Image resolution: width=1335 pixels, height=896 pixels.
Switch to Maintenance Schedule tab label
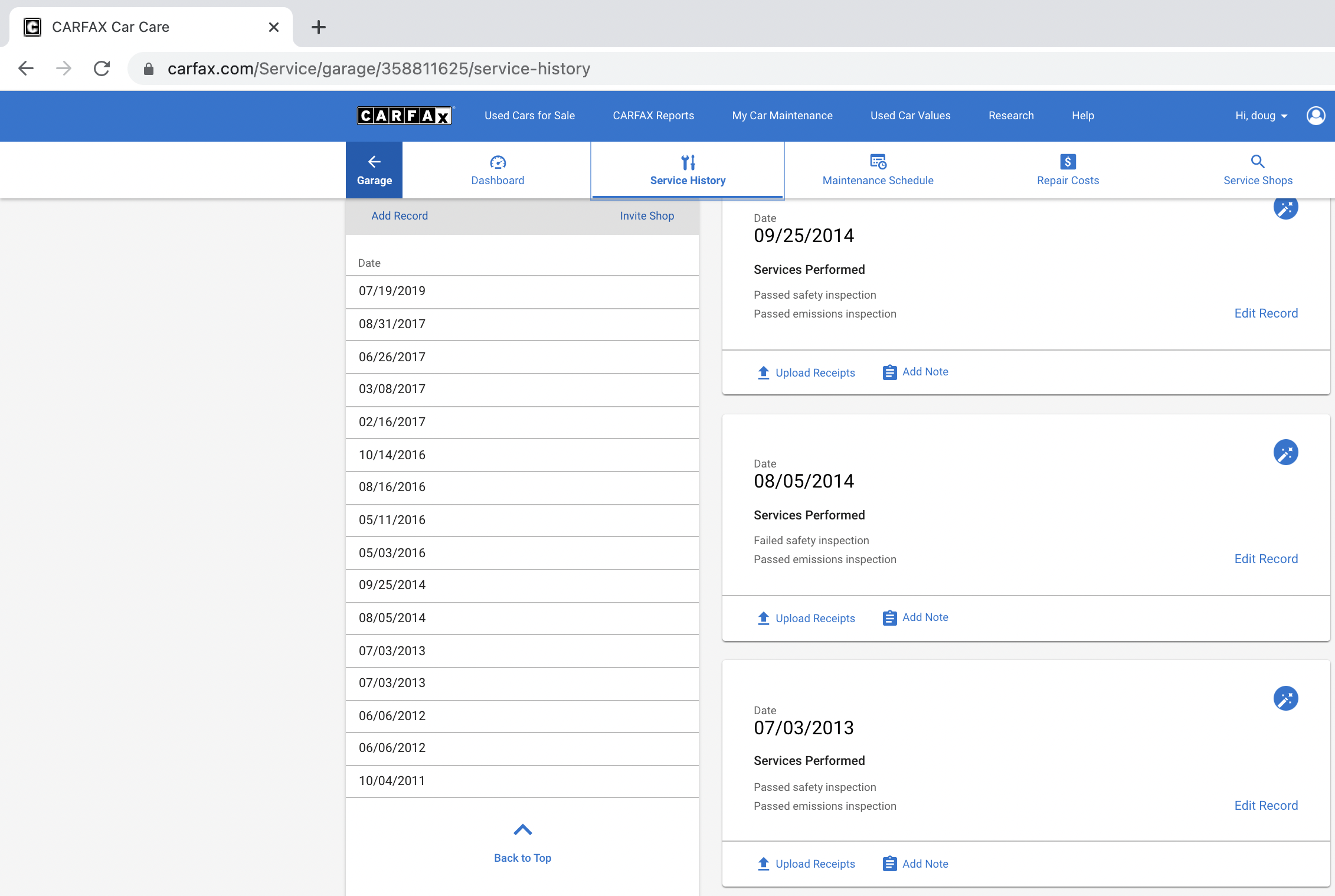[x=878, y=181]
